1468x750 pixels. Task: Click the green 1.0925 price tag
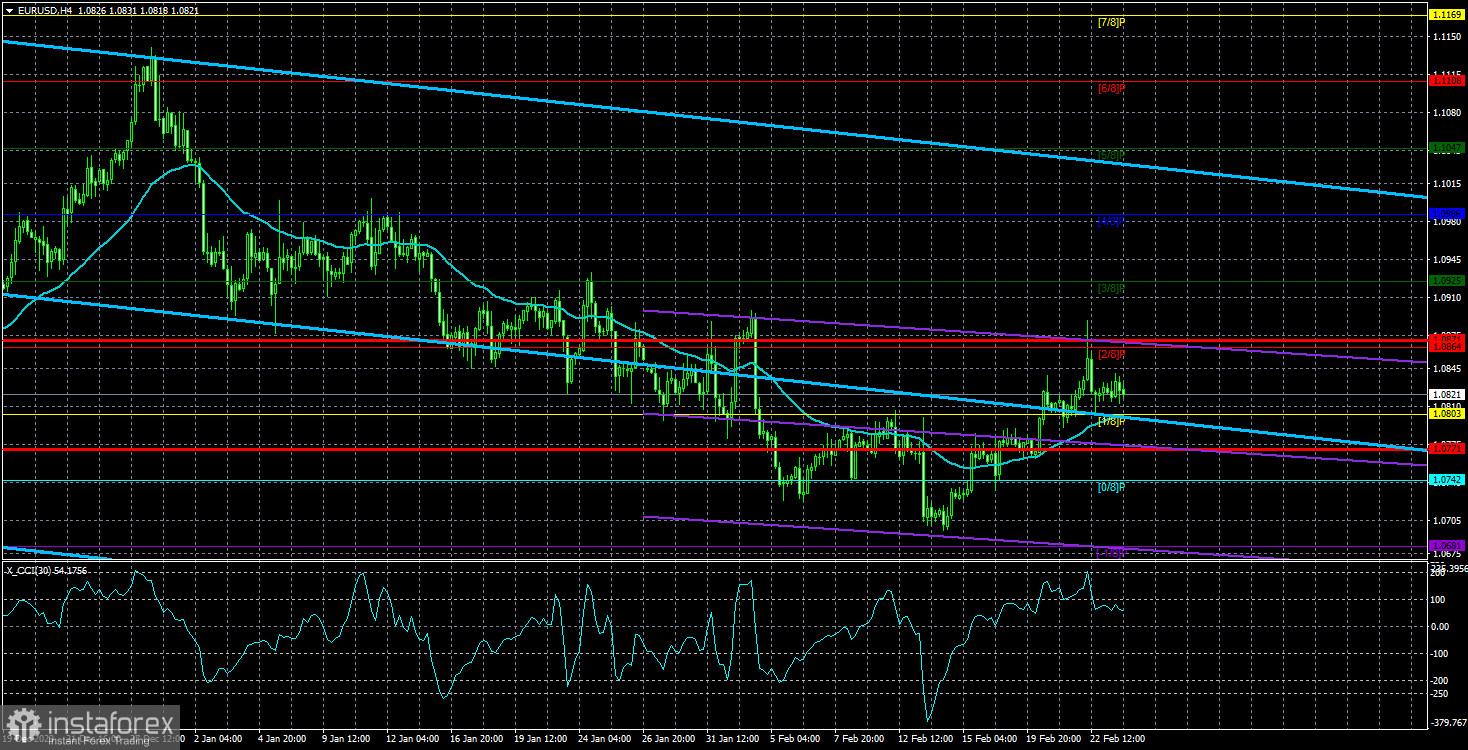[x=1448, y=280]
